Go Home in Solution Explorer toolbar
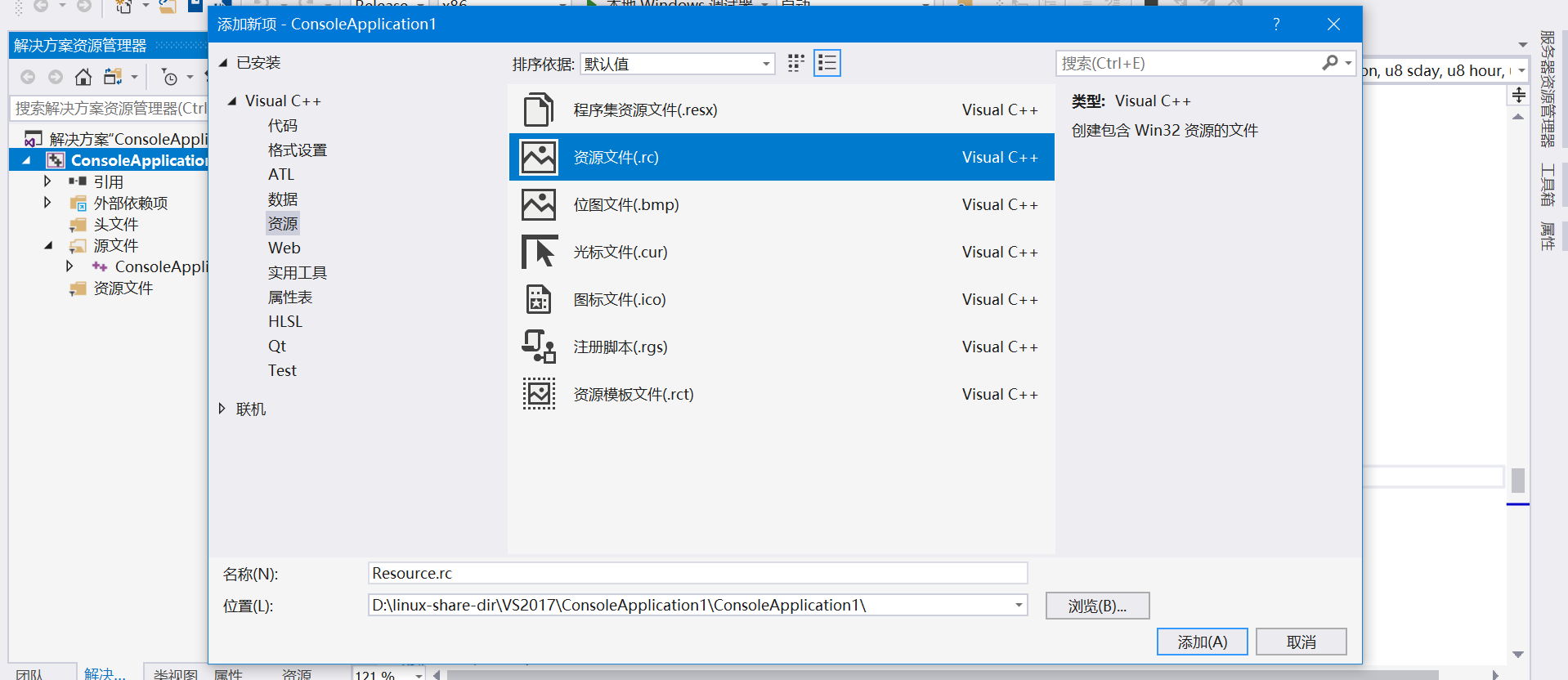Image resolution: width=1568 pixels, height=680 pixels. (x=83, y=77)
